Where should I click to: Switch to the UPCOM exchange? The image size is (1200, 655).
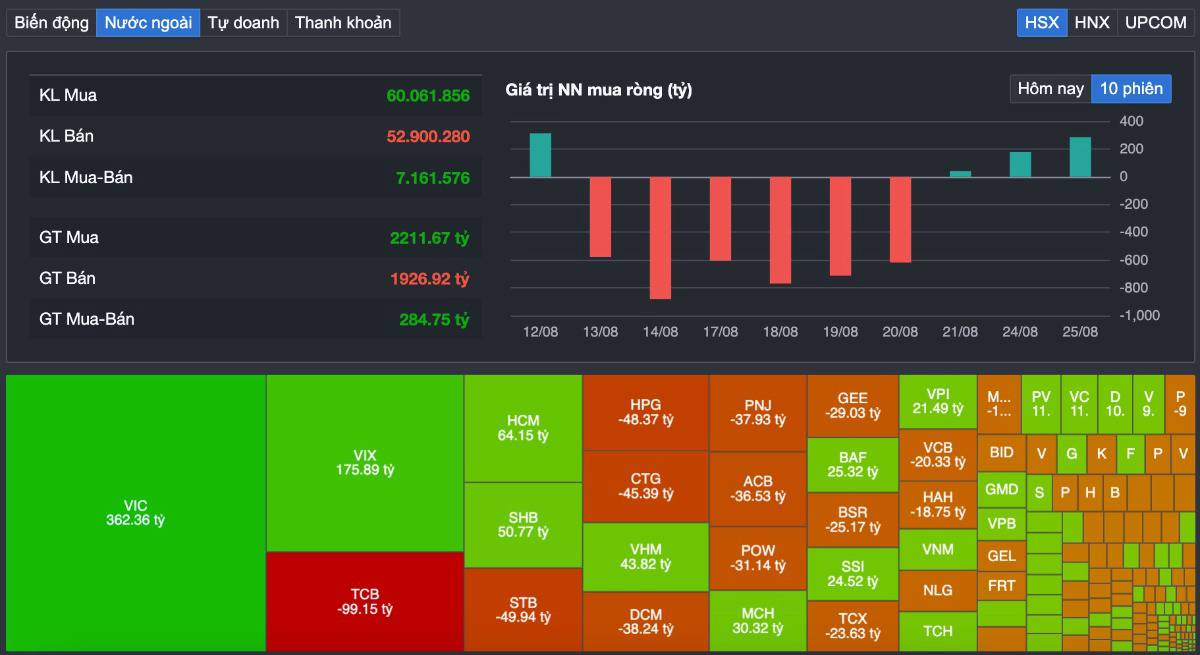click(1155, 22)
